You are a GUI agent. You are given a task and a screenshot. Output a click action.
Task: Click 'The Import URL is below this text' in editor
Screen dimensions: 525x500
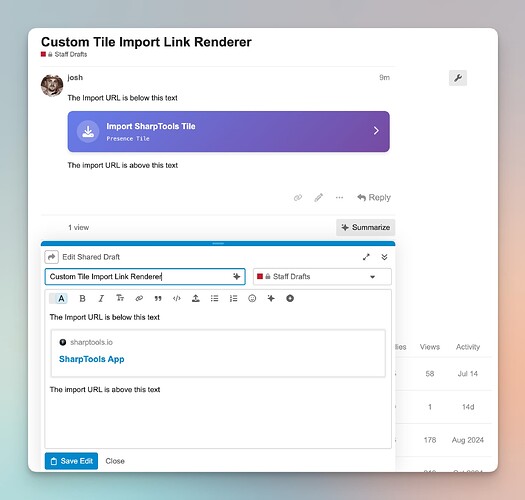pyautogui.click(x=104, y=317)
